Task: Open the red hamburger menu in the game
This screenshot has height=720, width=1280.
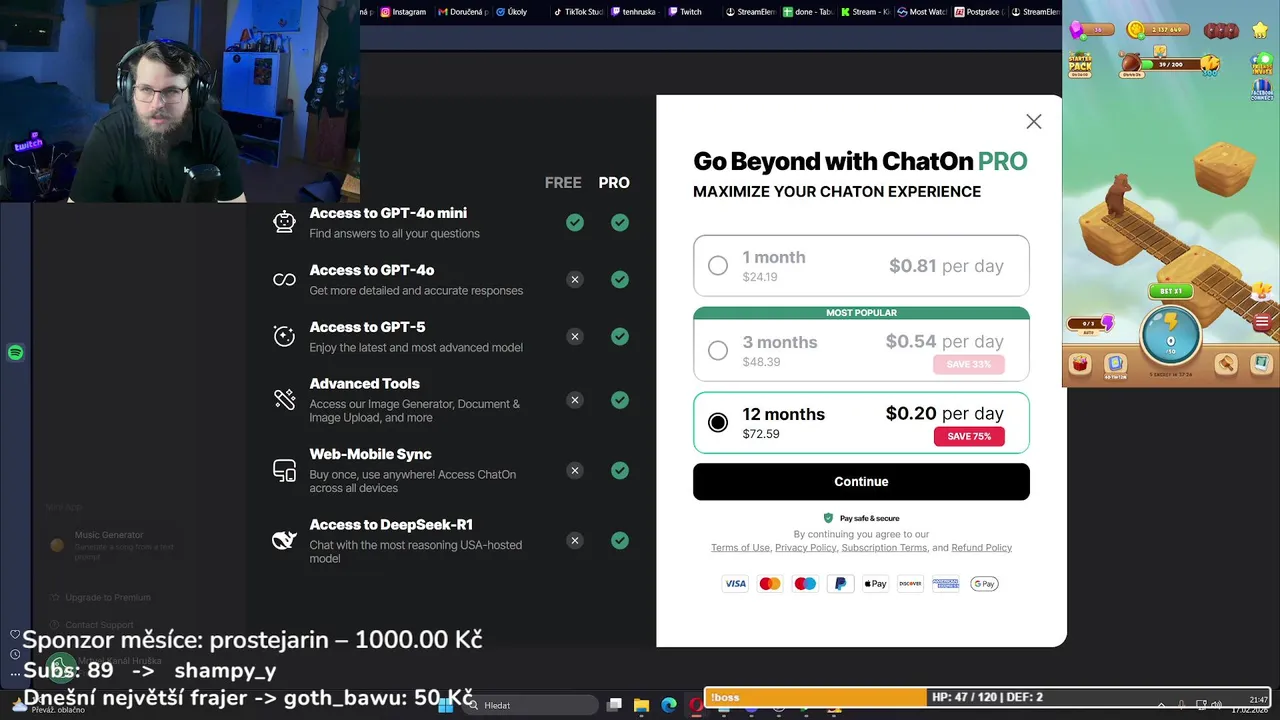Action: [1262, 323]
